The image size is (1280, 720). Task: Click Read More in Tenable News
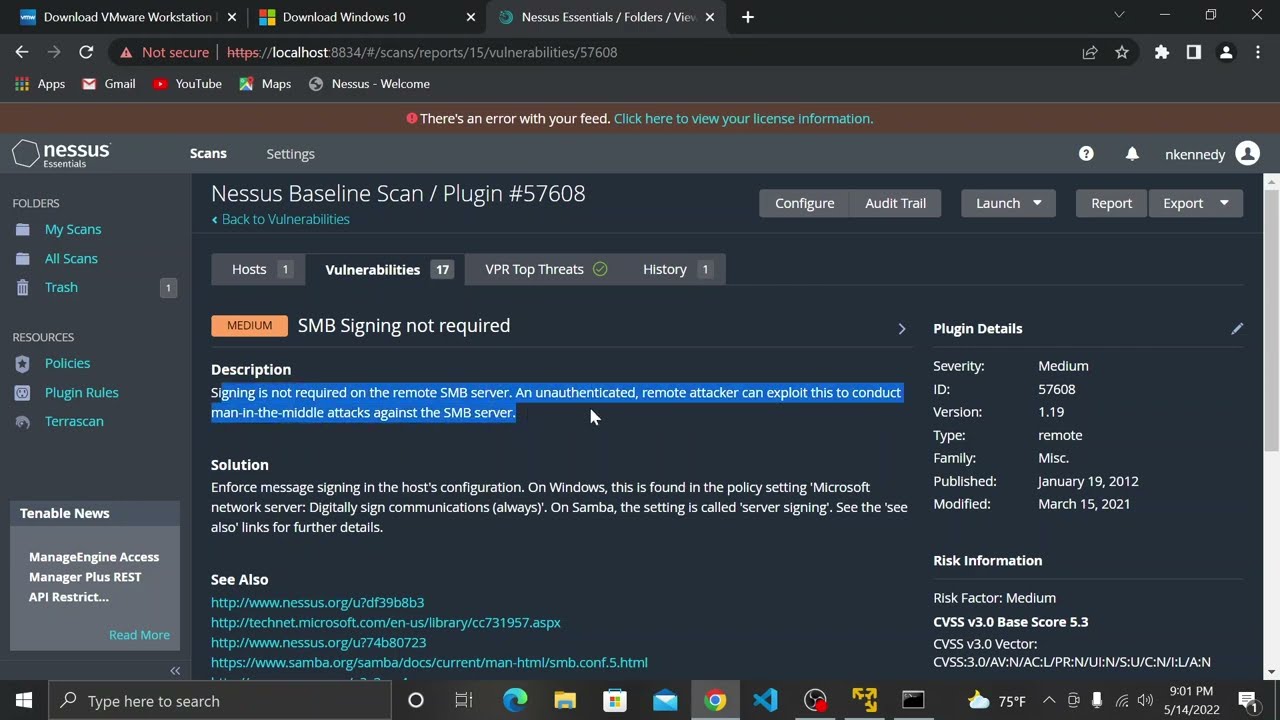click(139, 635)
